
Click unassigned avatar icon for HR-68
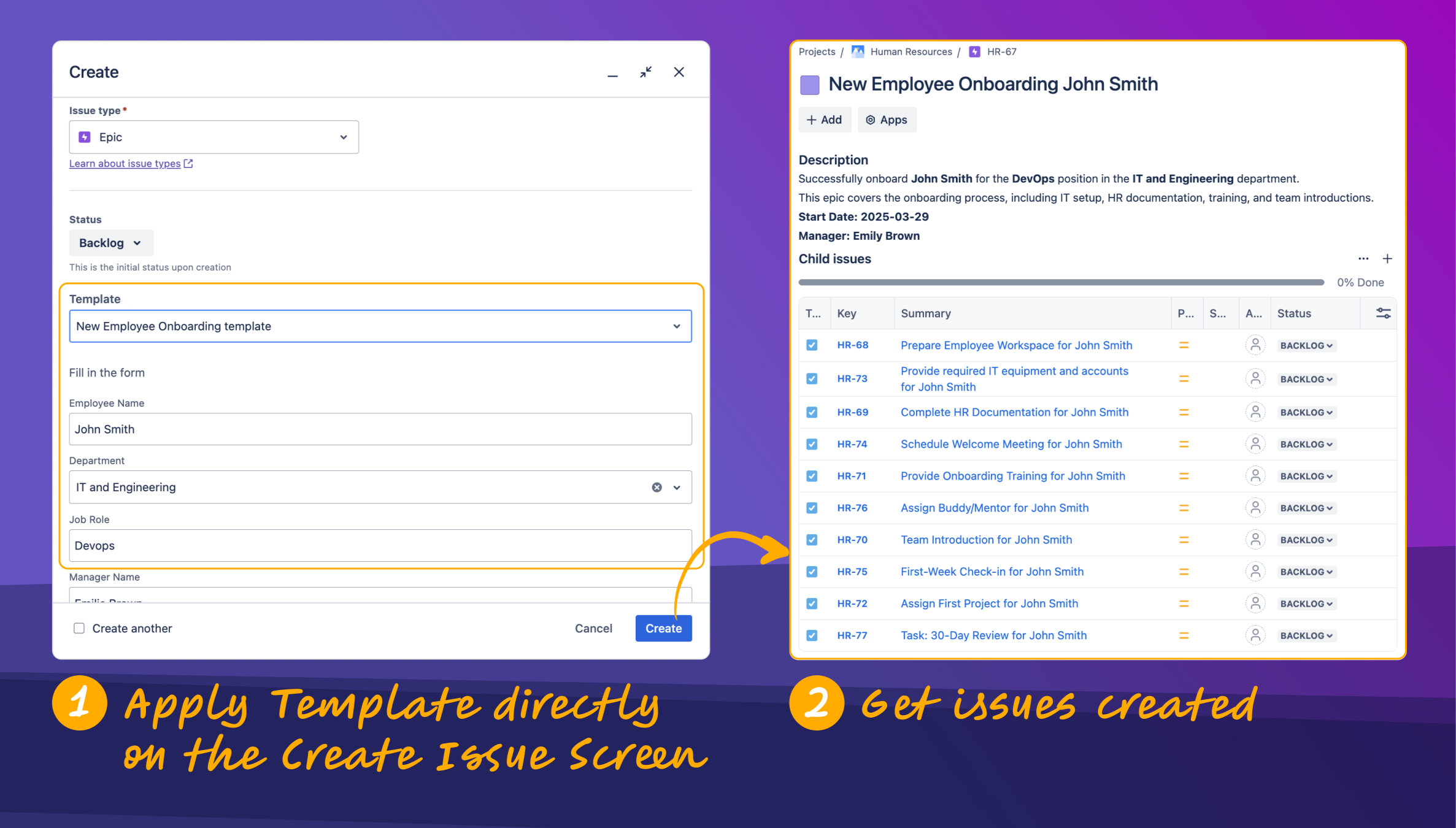1255,345
